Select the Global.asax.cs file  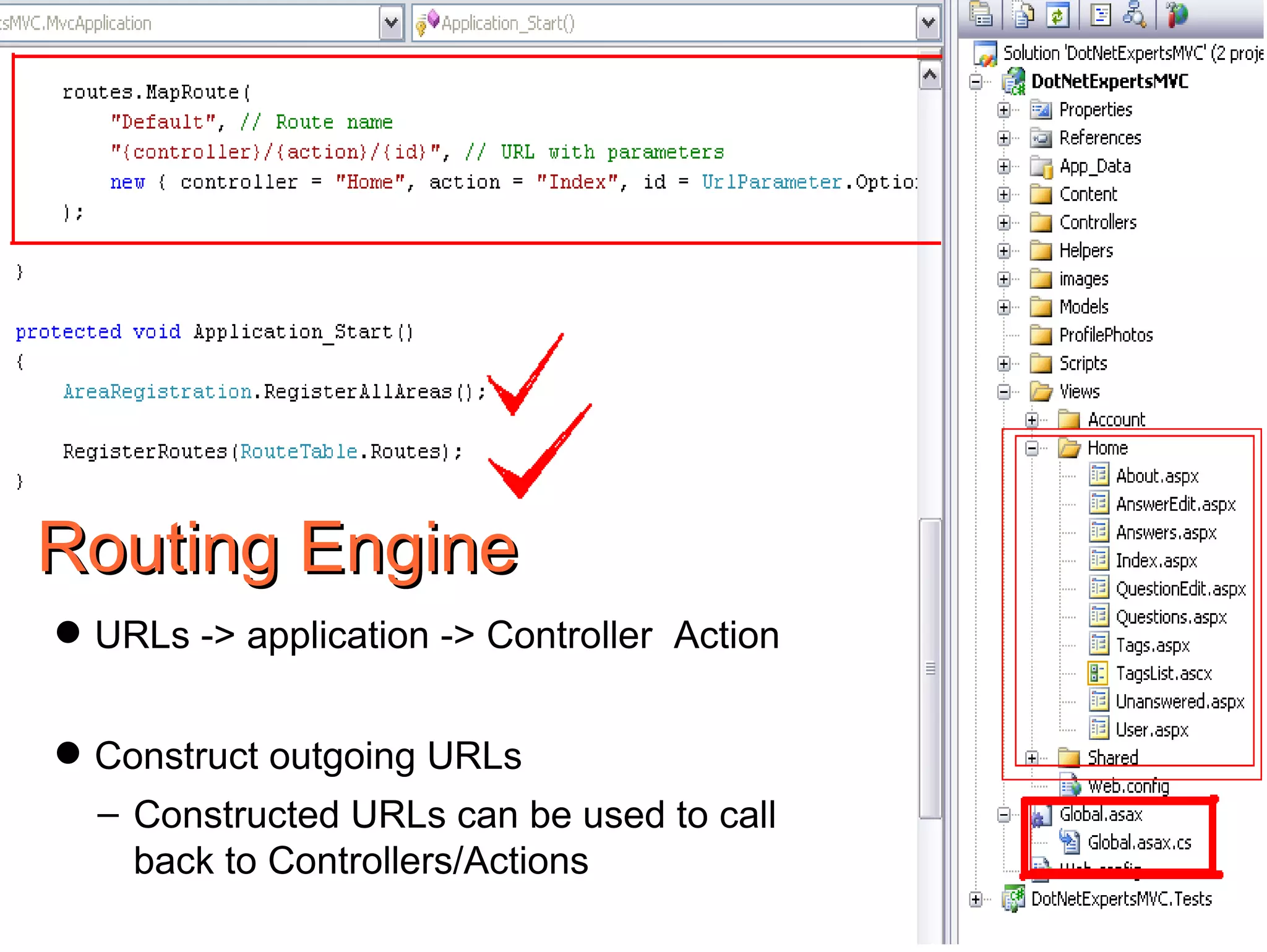1138,843
